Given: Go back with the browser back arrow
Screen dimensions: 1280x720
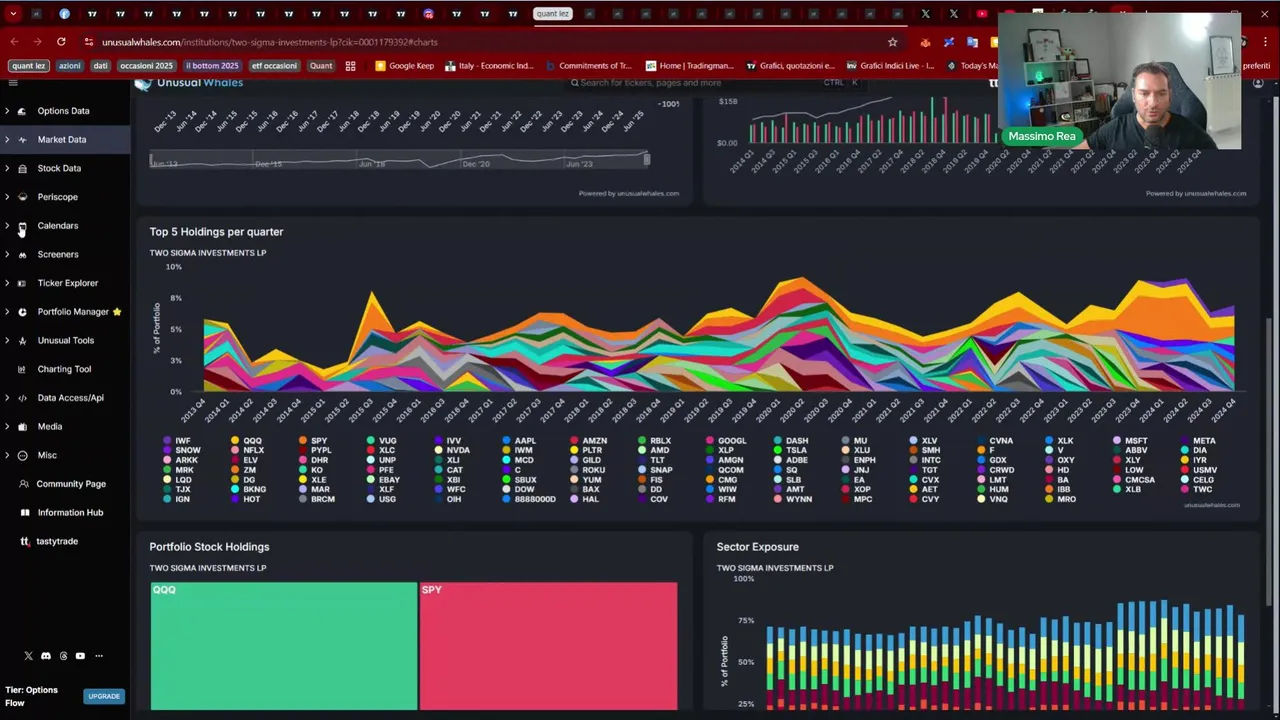Looking at the screenshot, I should pyautogui.click(x=14, y=42).
